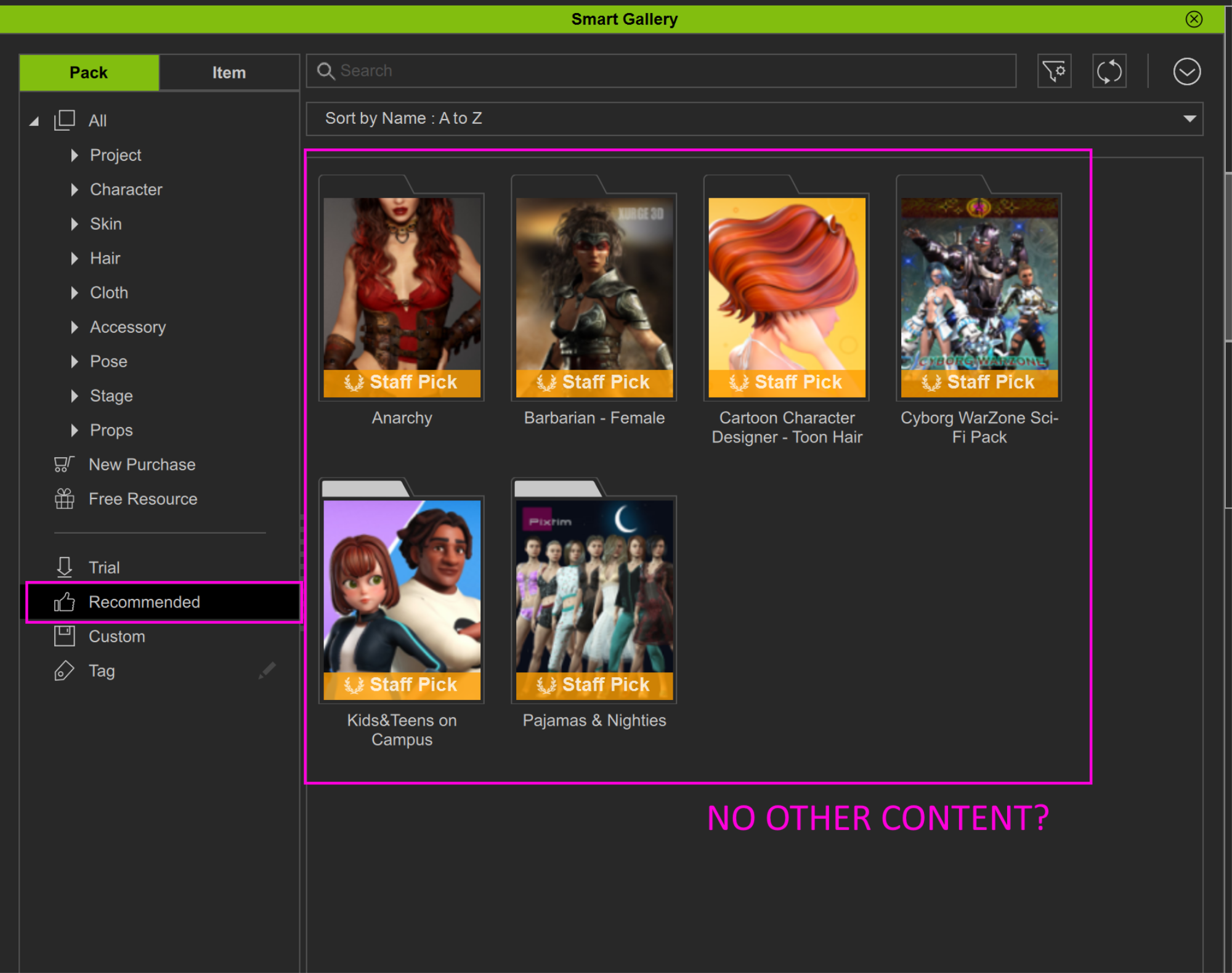This screenshot has width=1232, height=973.
Task: Click the circled down-chevron icon
Action: [x=1186, y=71]
